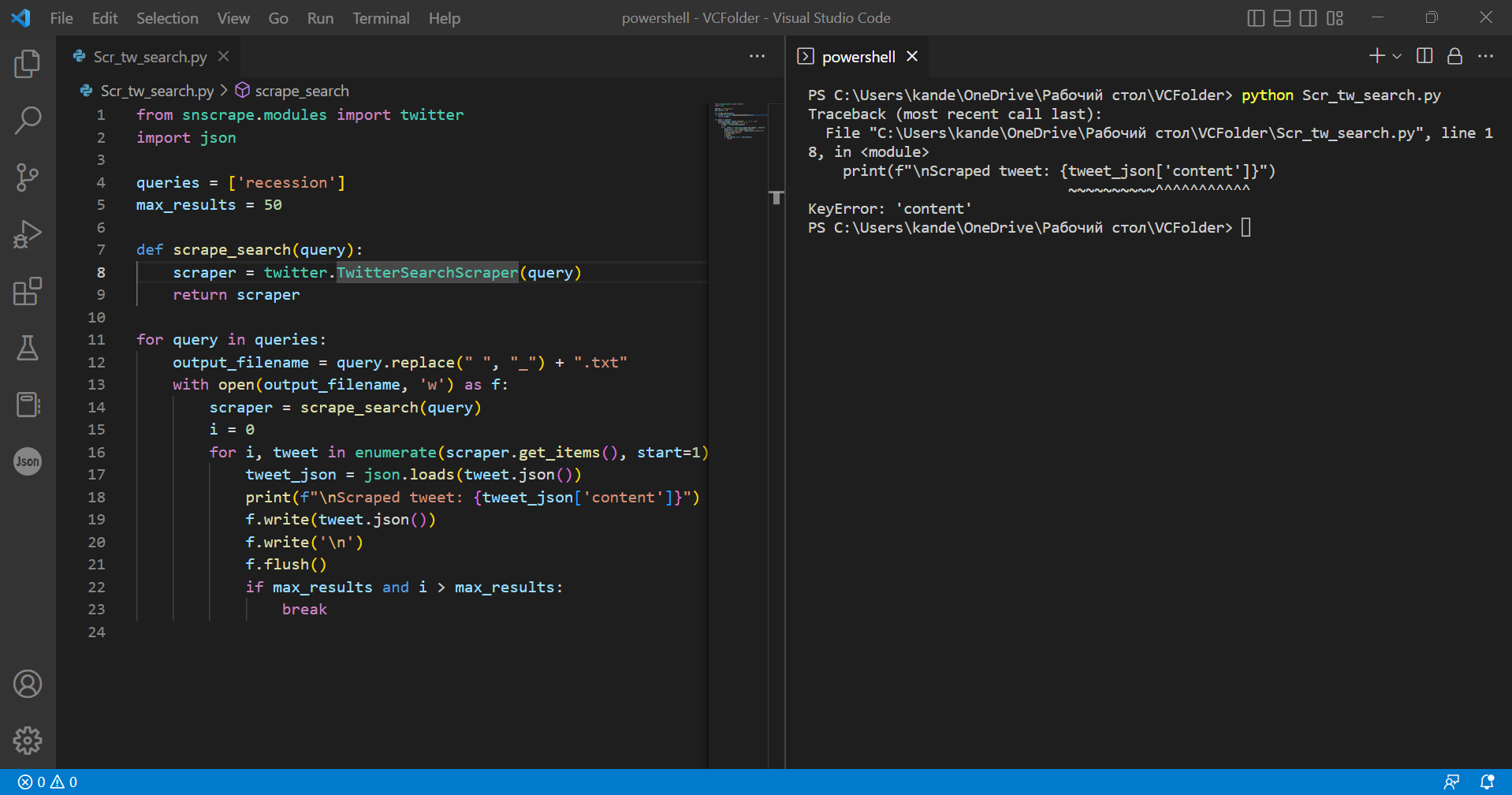Open the Run menu
1512x795 pixels.
click(x=320, y=17)
